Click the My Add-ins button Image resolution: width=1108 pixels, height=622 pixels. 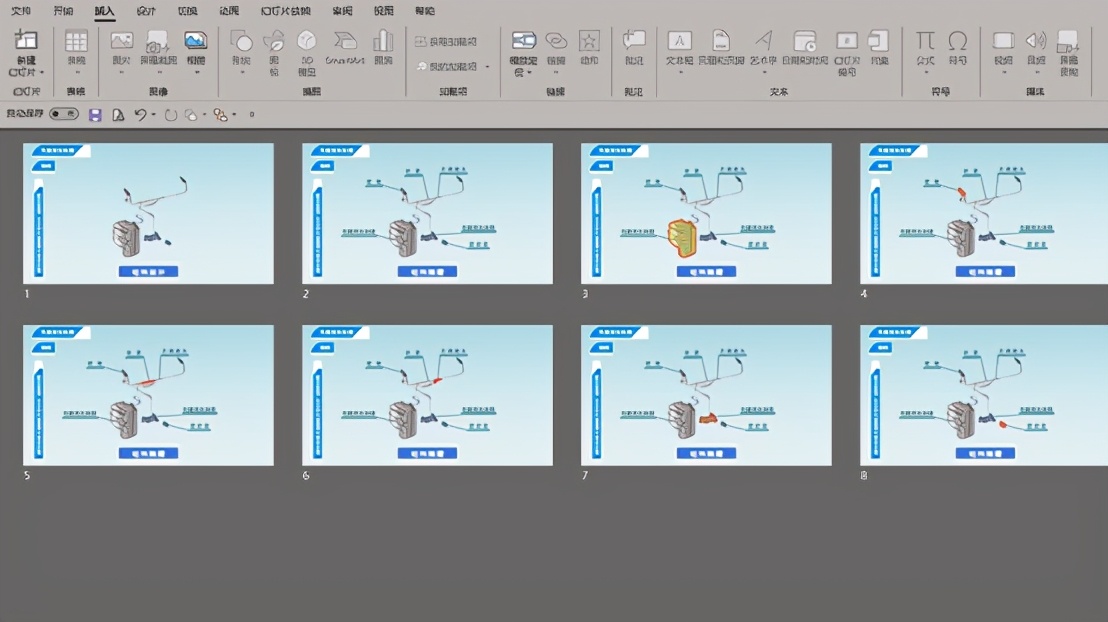[x=446, y=66]
